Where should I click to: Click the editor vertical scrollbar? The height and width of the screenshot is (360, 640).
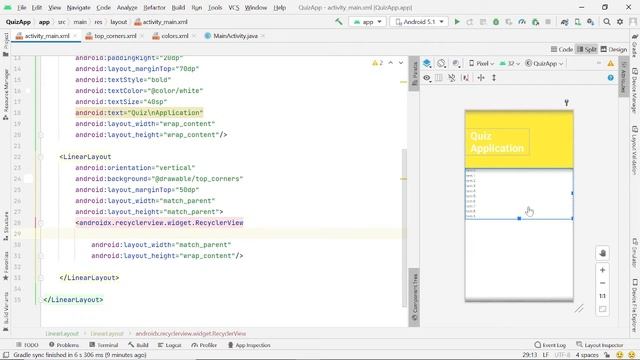coord(404,229)
